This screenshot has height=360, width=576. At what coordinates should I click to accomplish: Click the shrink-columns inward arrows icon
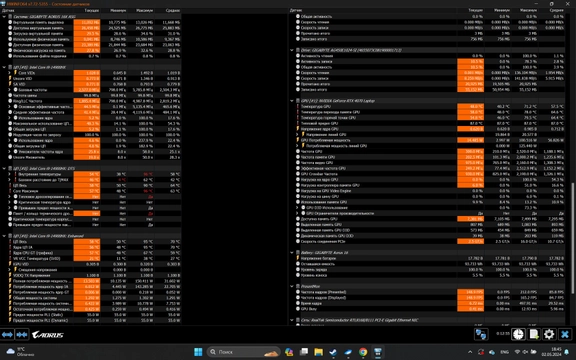22,334
